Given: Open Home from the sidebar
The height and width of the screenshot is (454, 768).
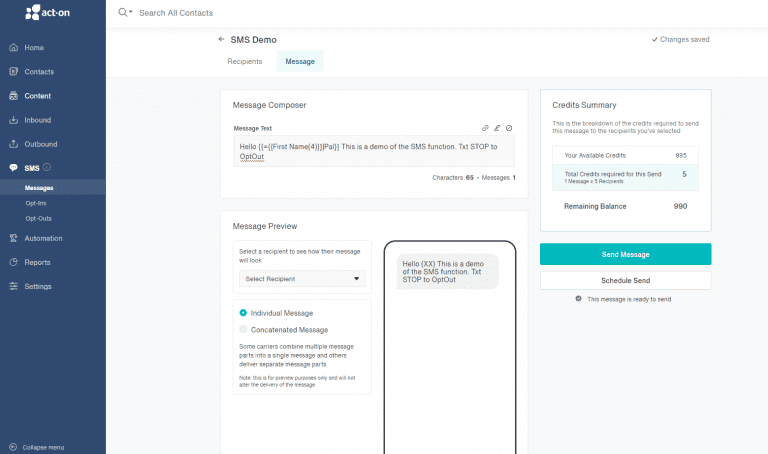Looking at the screenshot, I should pos(34,48).
